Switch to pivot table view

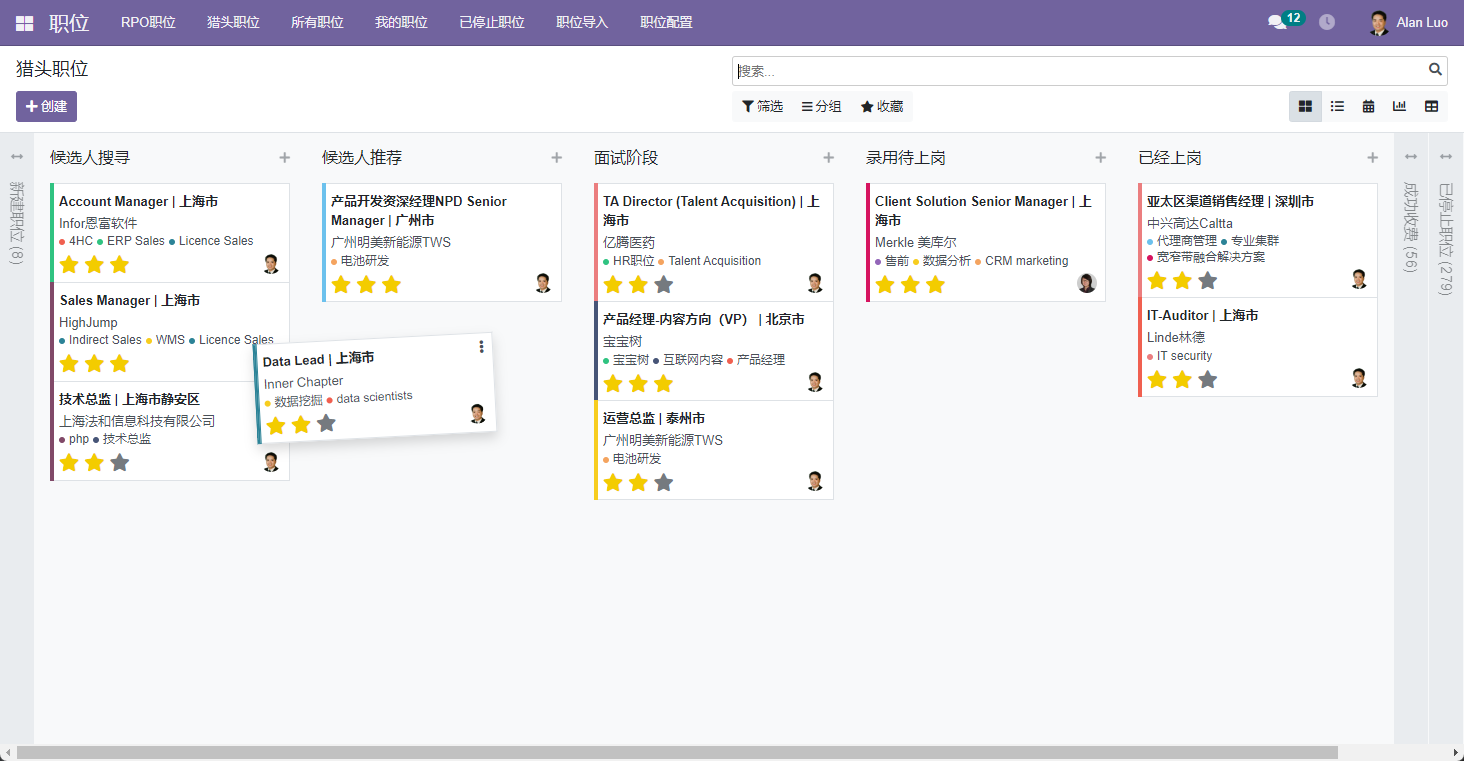pos(1431,106)
